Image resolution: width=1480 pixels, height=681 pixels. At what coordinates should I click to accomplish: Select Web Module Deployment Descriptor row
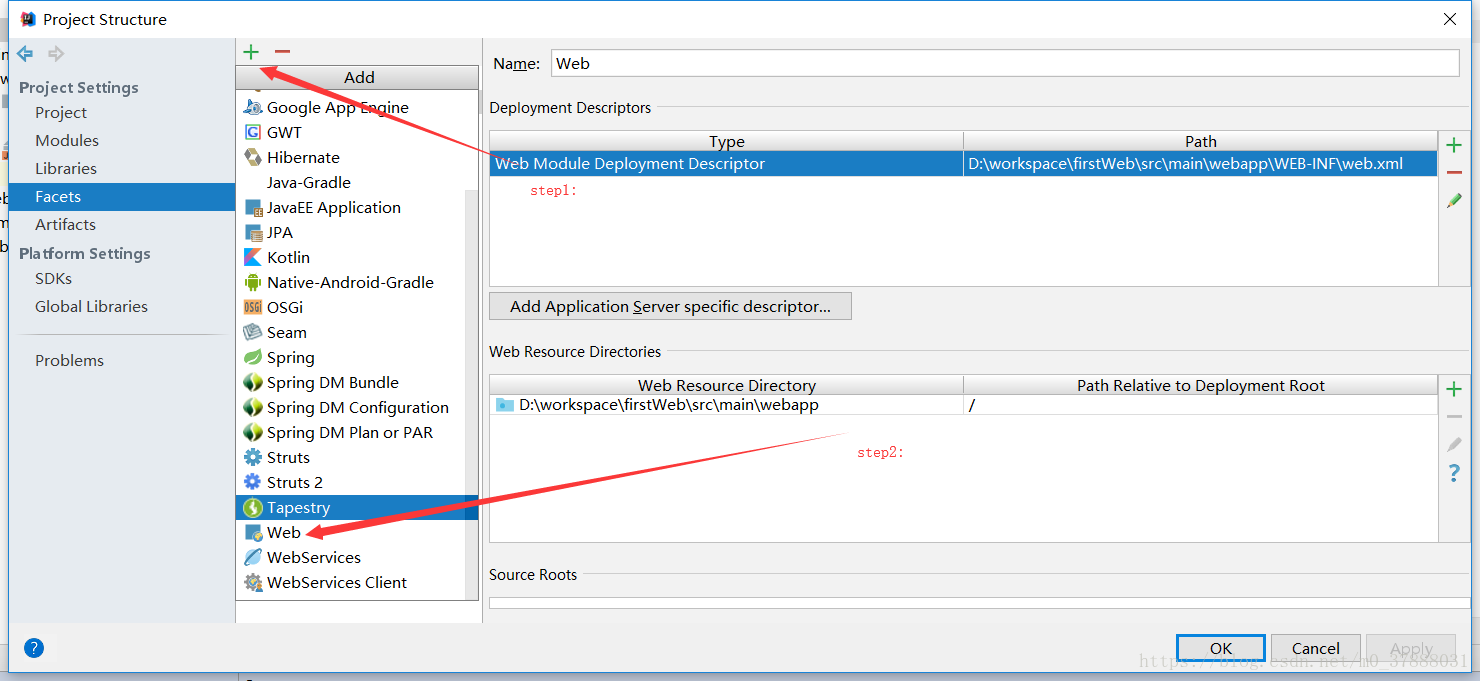964,164
